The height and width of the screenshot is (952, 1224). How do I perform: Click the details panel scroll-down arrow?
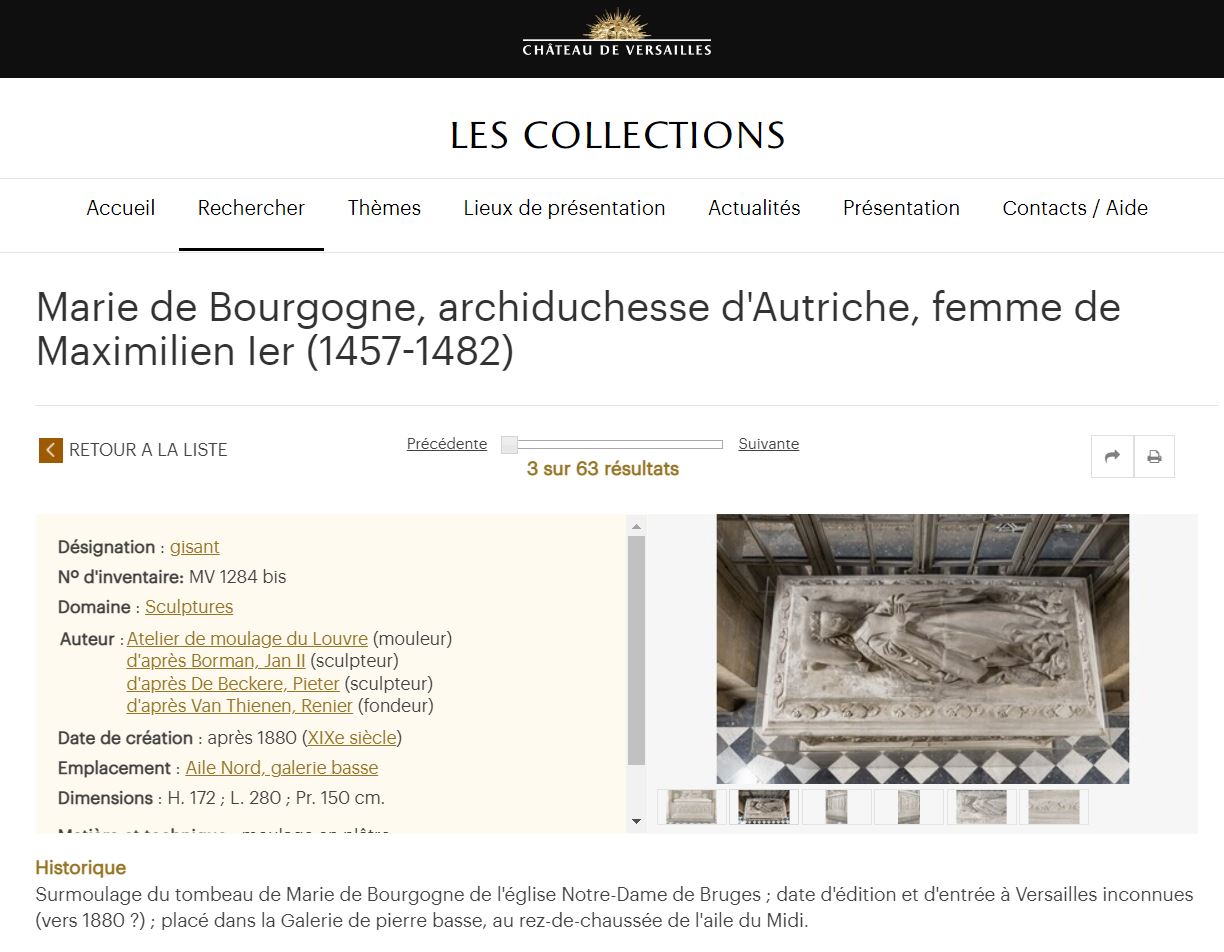tap(637, 822)
